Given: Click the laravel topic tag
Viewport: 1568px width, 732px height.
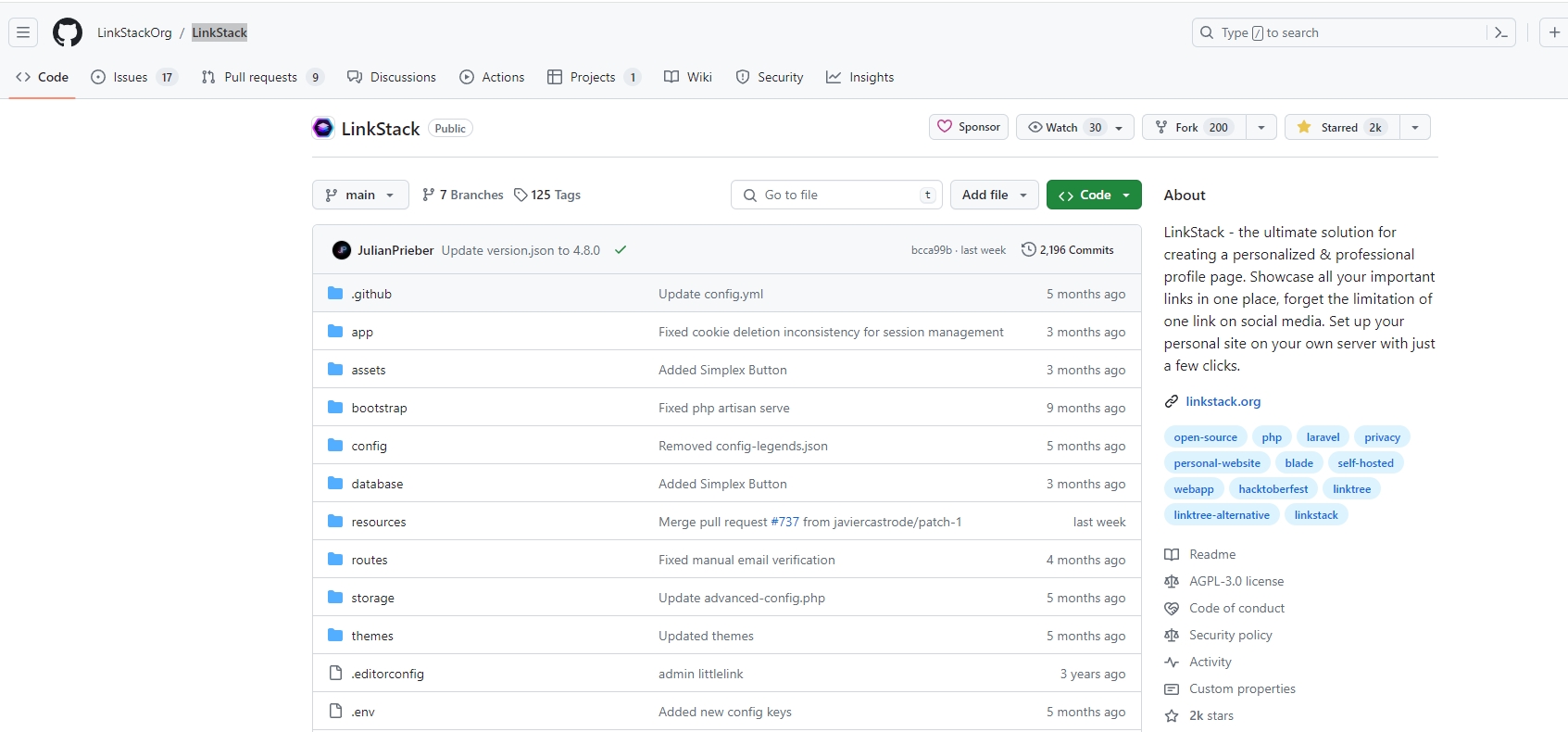Looking at the screenshot, I should (x=1323, y=437).
